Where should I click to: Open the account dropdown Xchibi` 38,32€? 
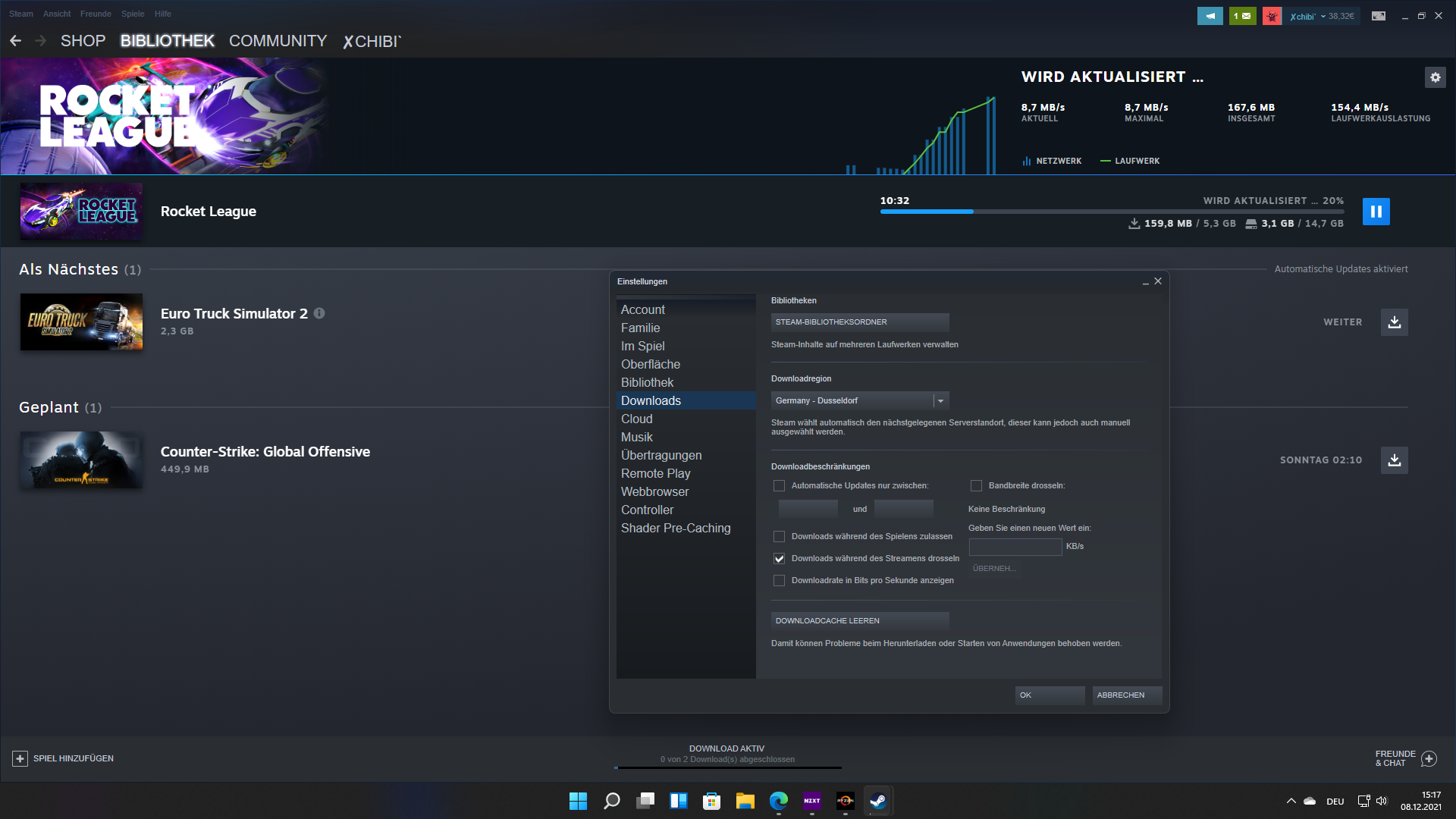1322,16
